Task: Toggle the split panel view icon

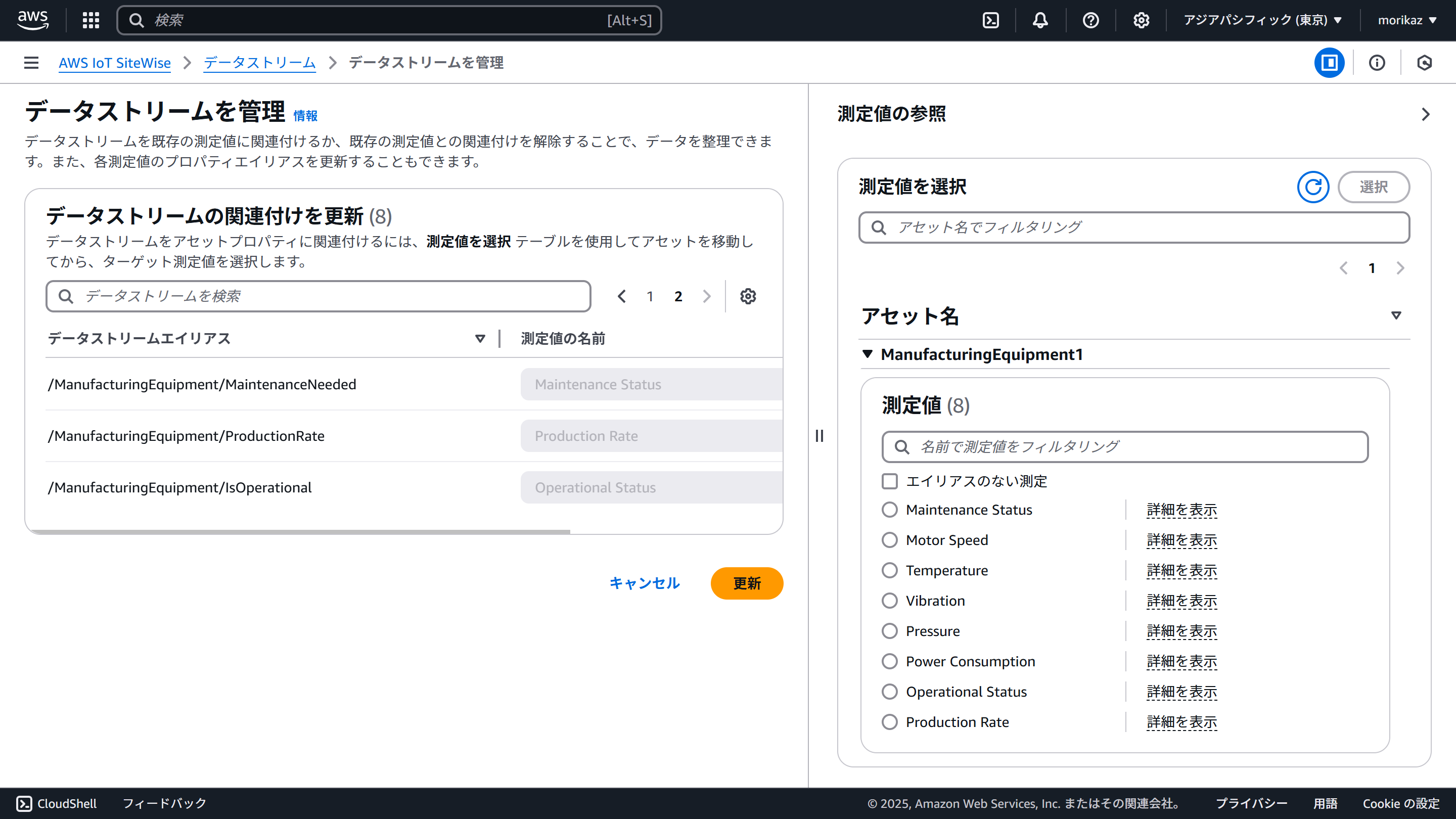Action: pos(1330,63)
